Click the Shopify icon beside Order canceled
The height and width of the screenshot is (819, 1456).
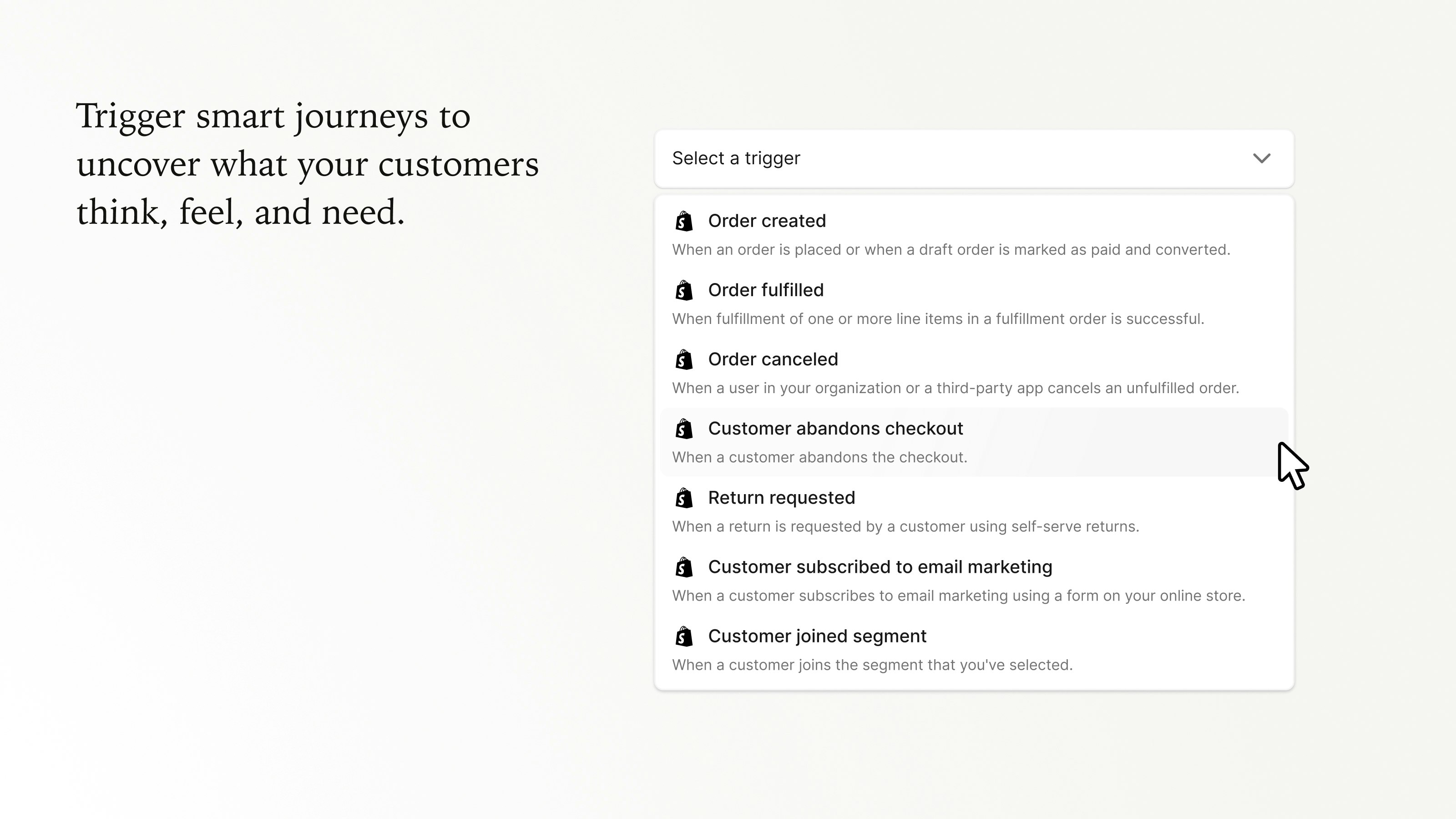point(684,359)
